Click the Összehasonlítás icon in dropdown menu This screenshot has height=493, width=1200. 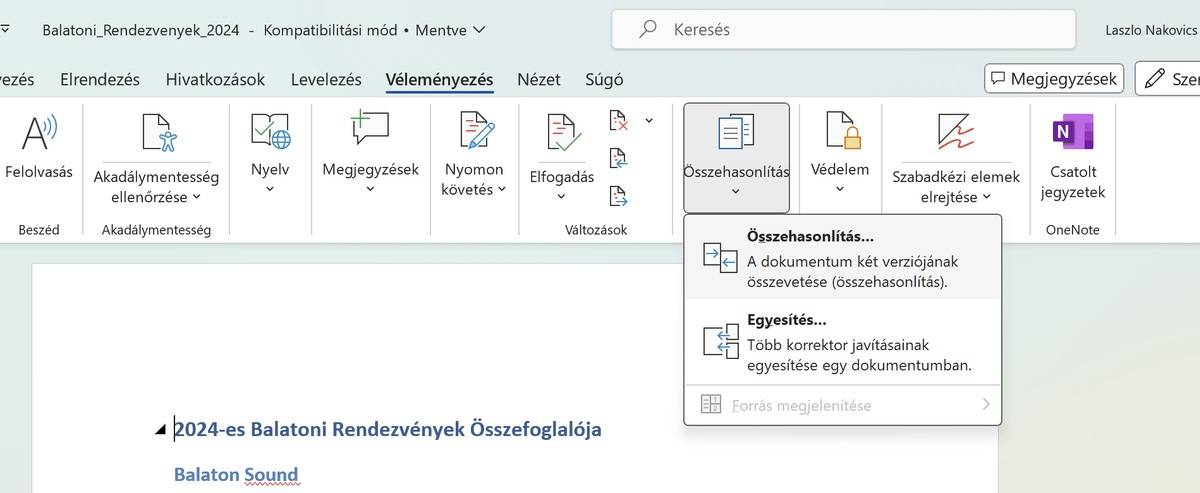pos(720,258)
